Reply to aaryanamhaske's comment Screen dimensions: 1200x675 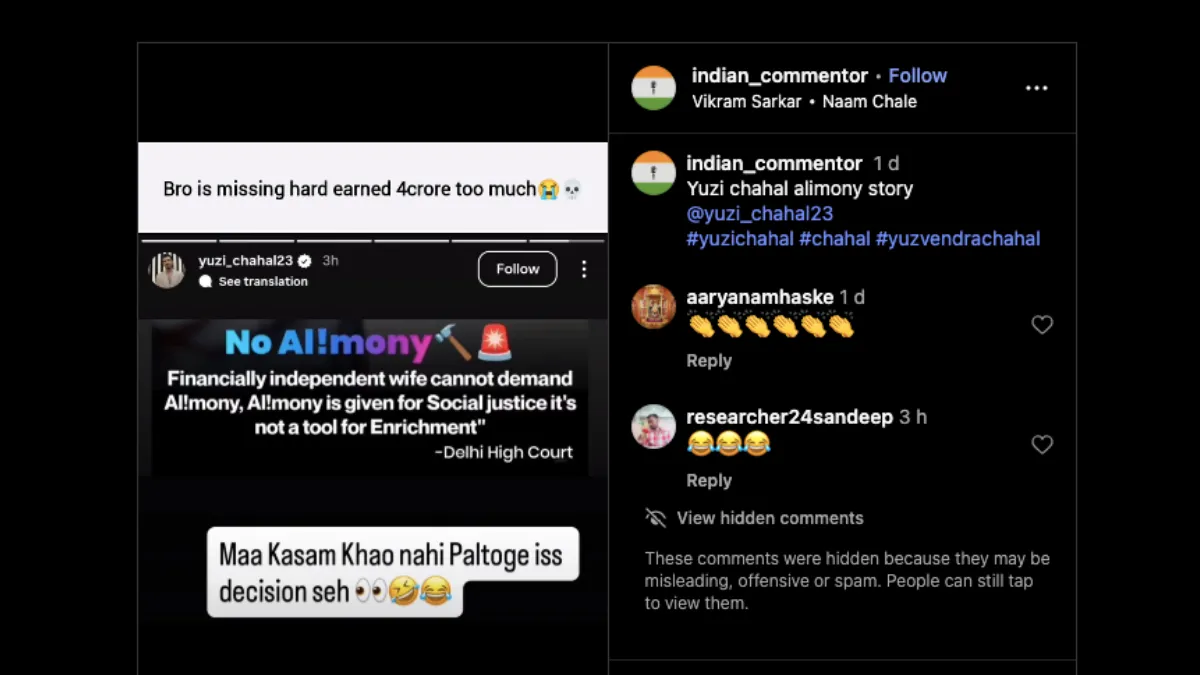click(709, 361)
